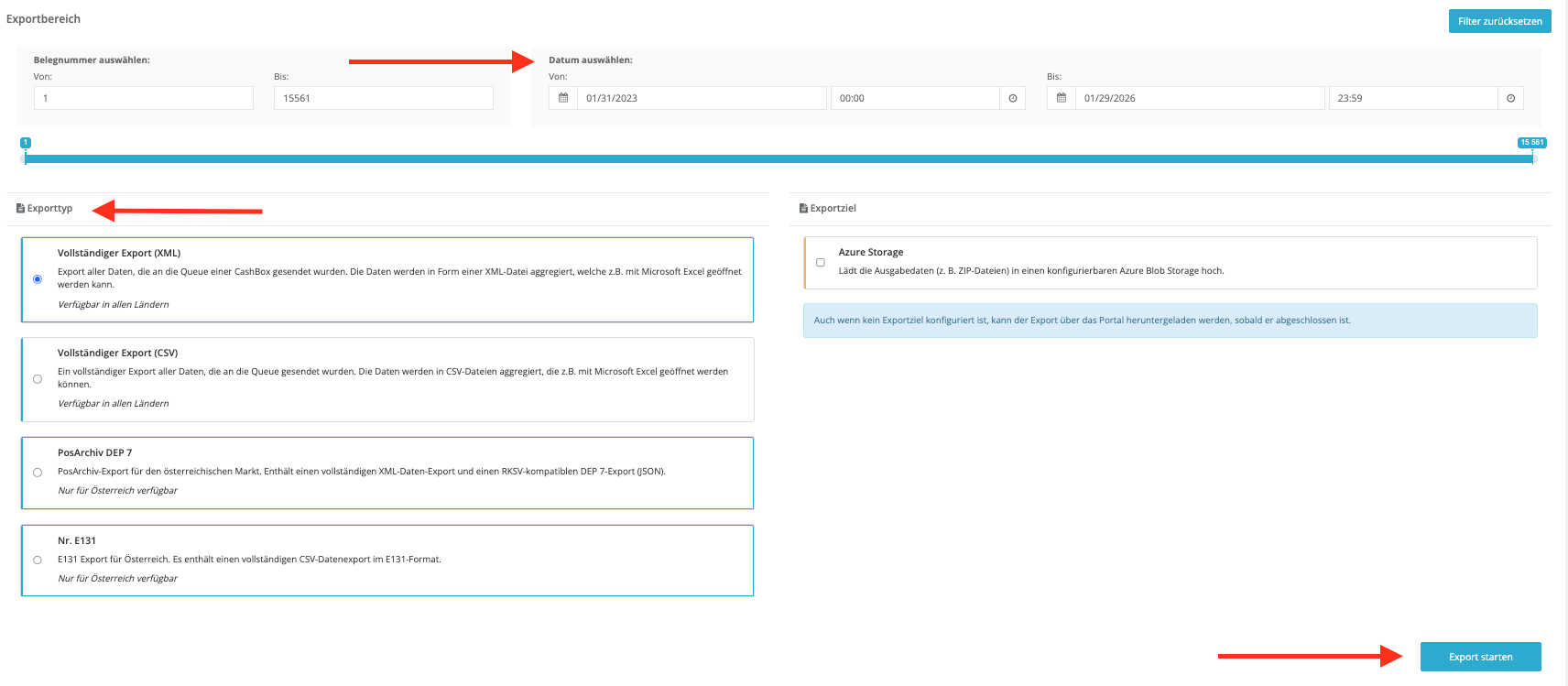Click the Belegnummer Bis field showing 15561
This screenshot has width=1568, height=686.
click(383, 98)
